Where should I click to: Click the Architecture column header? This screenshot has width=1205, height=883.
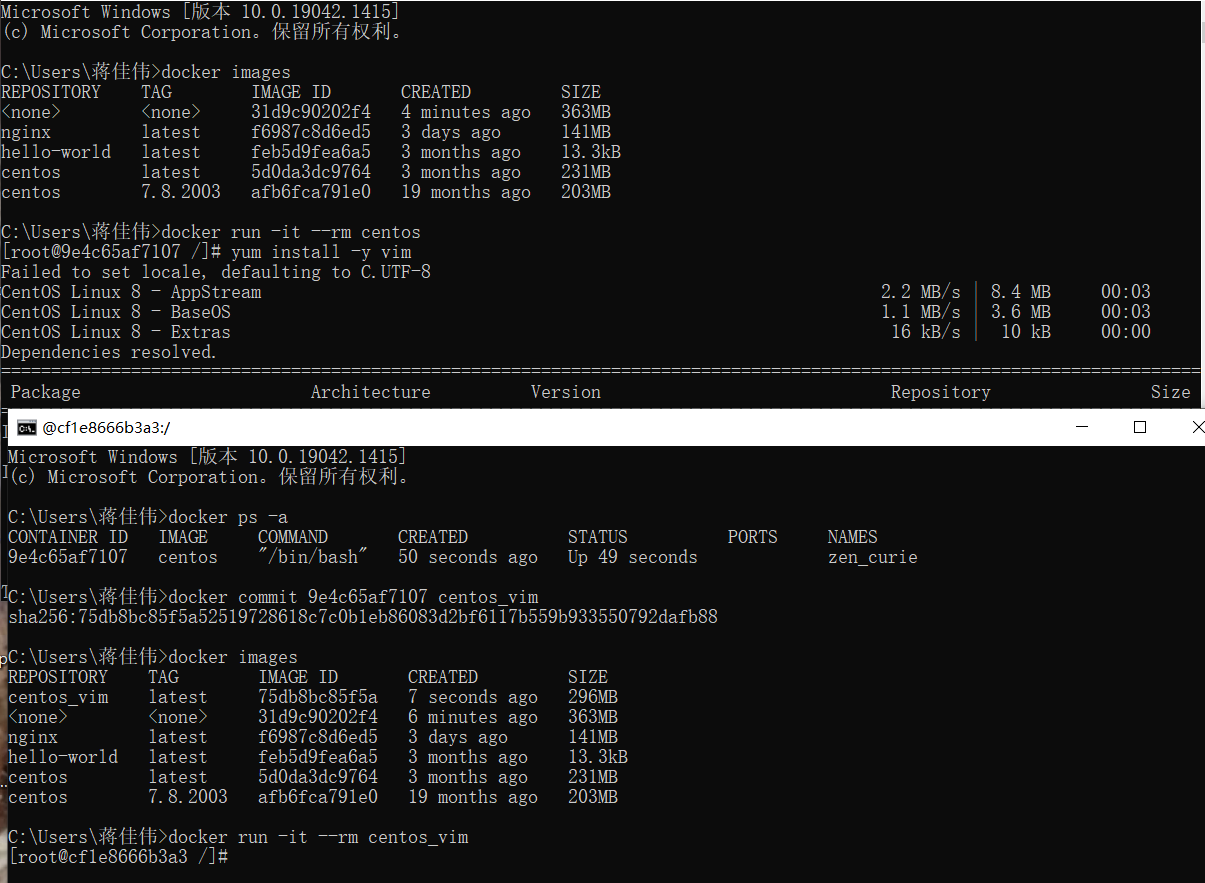[371, 392]
